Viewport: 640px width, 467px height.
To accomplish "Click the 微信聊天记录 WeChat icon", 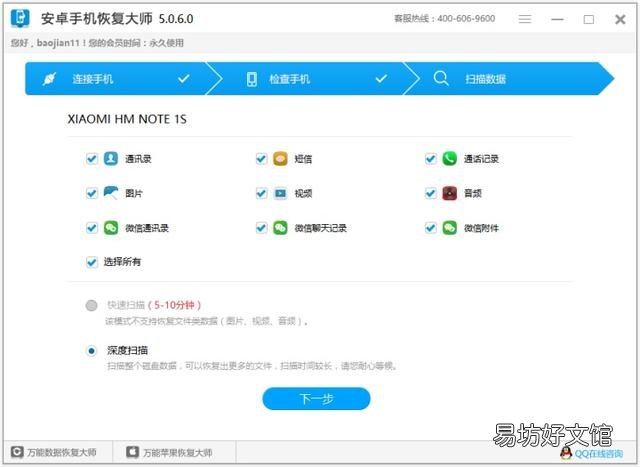I will 280,227.
